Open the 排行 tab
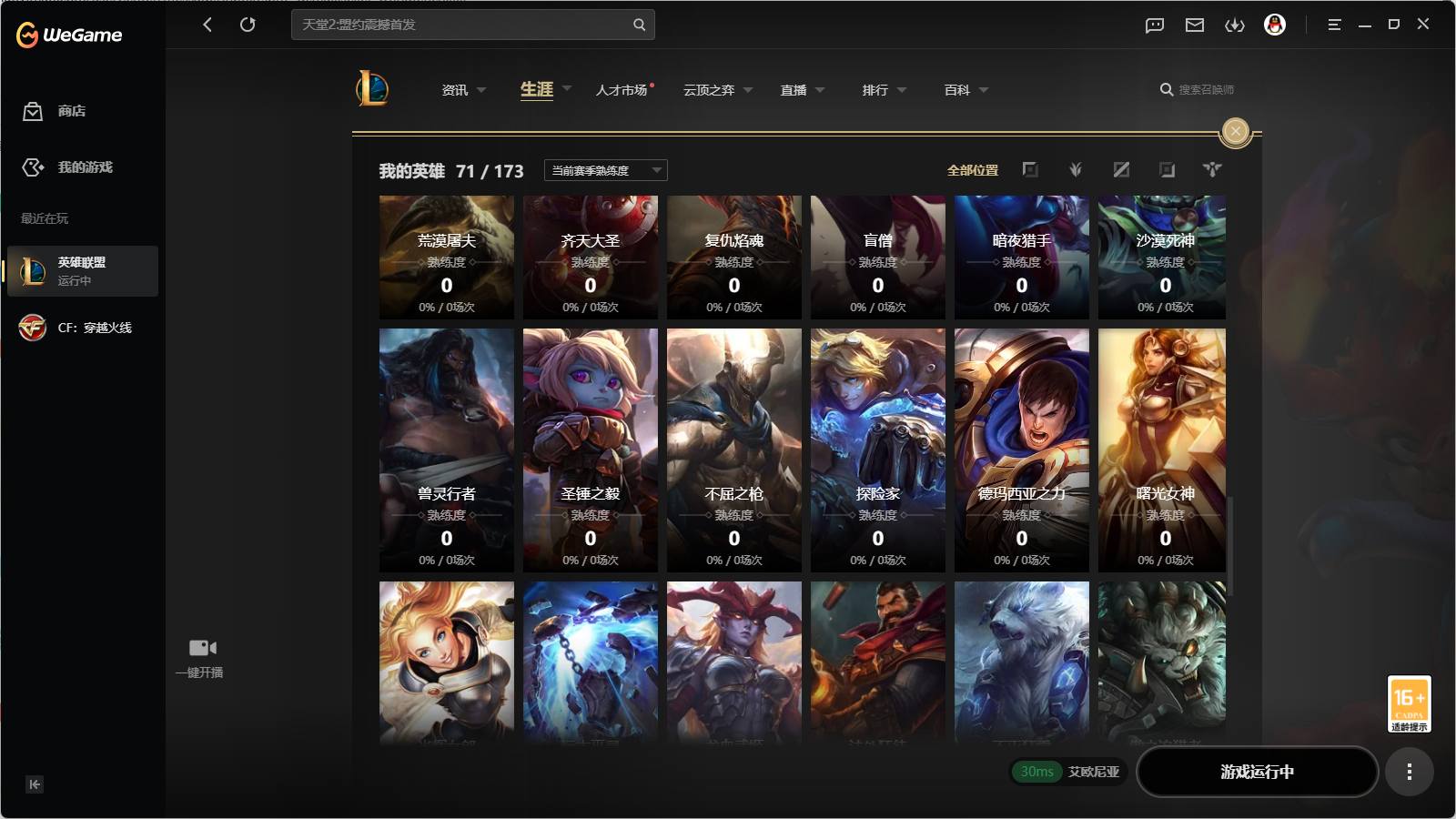Image resolution: width=1456 pixels, height=819 pixels. pos(875,90)
